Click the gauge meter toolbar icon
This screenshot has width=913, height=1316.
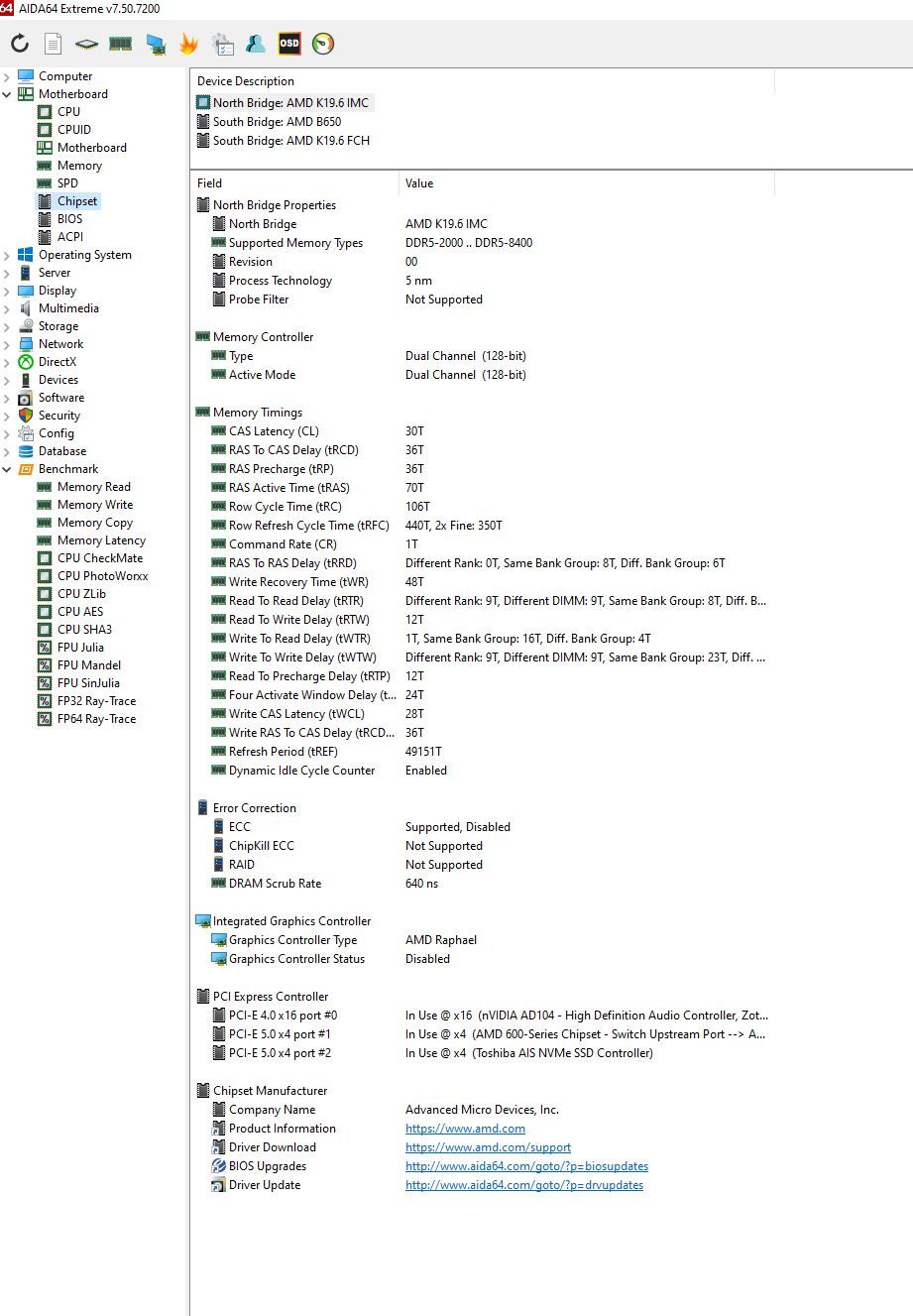tap(323, 44)
